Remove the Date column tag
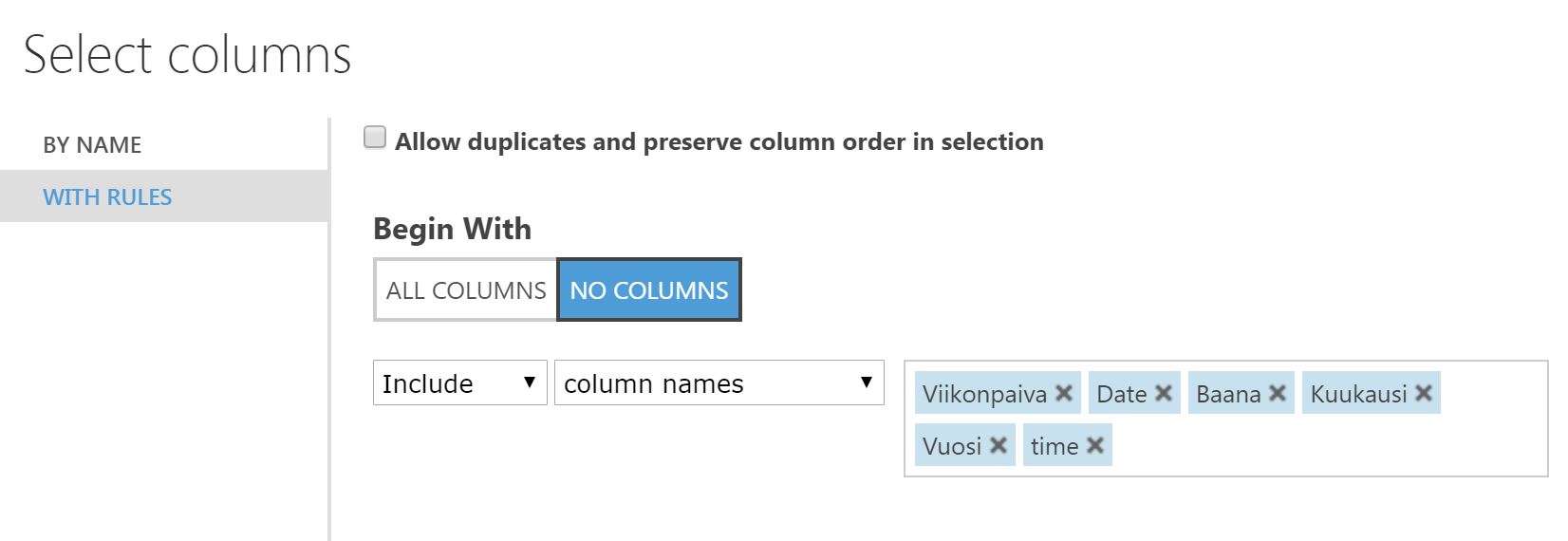Image resolution: width=1568 pixels, height=541 pixels. pos(1164,393)
